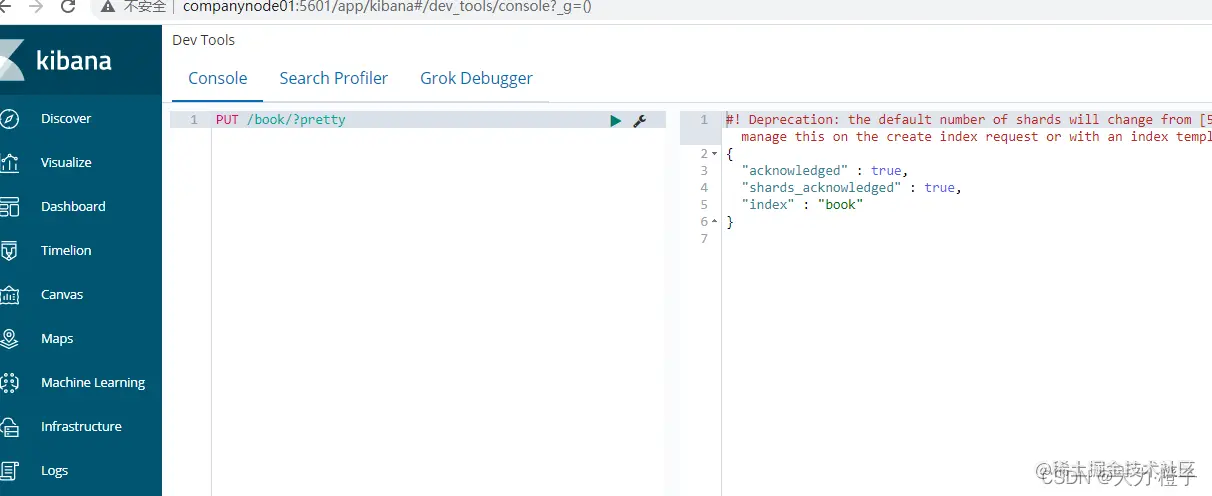Go to Maps page
This screenshot has height=496, width=1212.
coord(57,338)
